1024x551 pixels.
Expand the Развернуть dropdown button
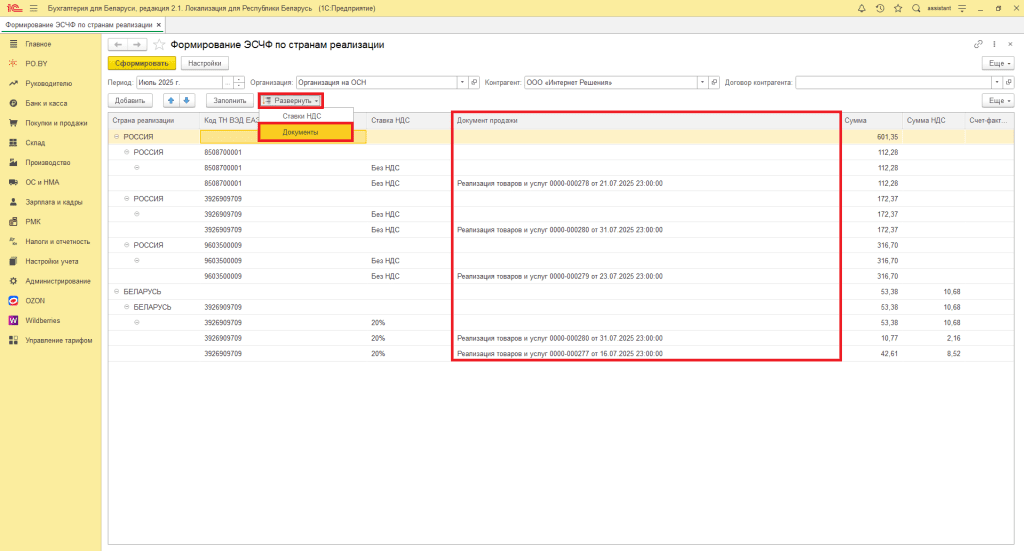[x=291, y=100]
